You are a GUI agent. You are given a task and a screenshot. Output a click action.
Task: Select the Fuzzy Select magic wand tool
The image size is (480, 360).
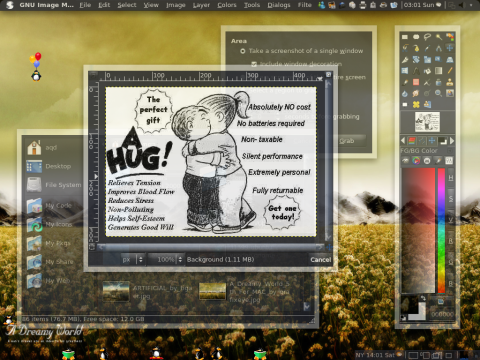[439, 37]
